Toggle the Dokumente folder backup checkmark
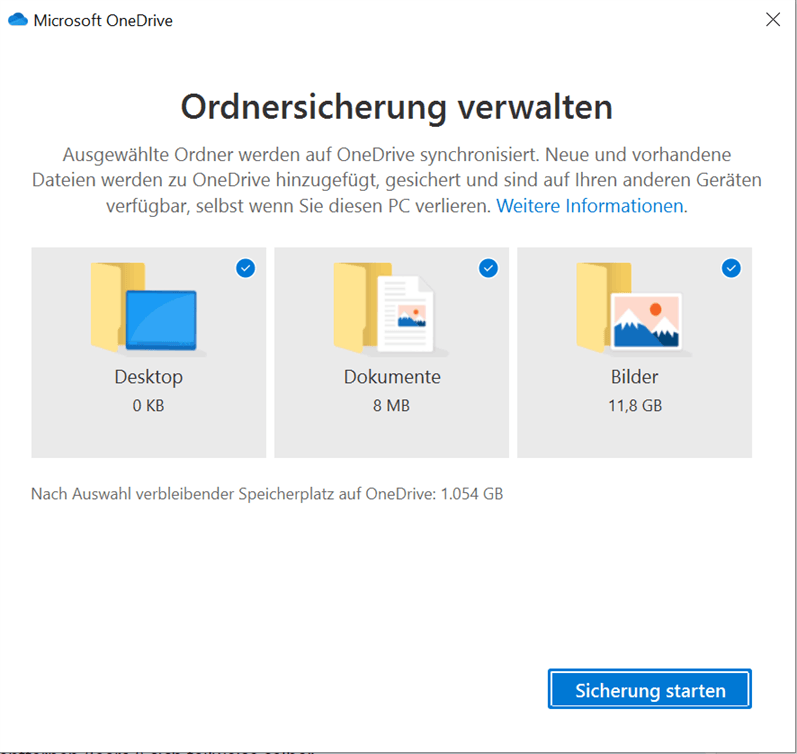Image resolution: width=797 pixels, height=754 pixels. (x=488, y=267)
